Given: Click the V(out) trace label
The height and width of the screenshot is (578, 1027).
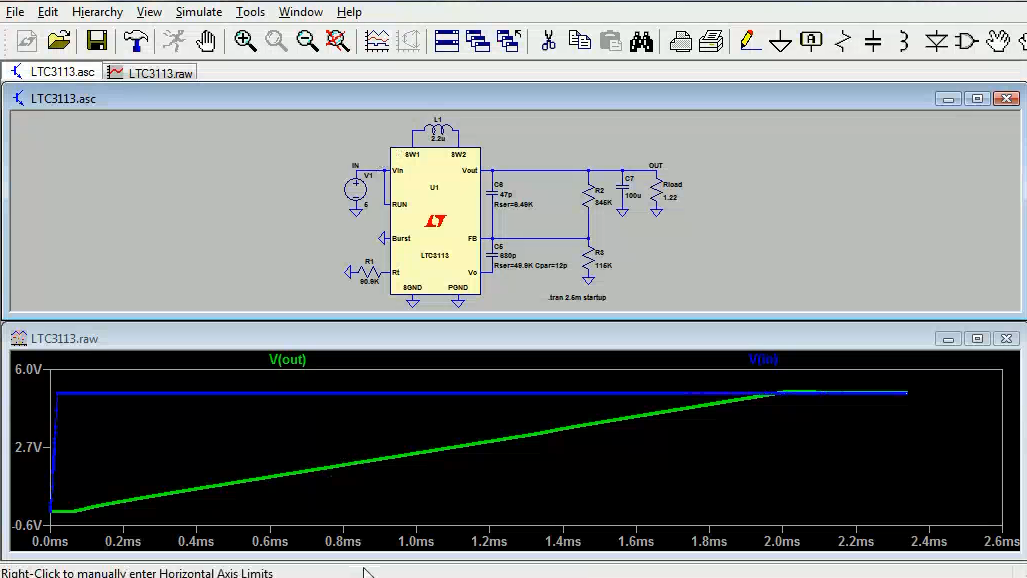Looking at the screenshot, I should pos(288,359).
